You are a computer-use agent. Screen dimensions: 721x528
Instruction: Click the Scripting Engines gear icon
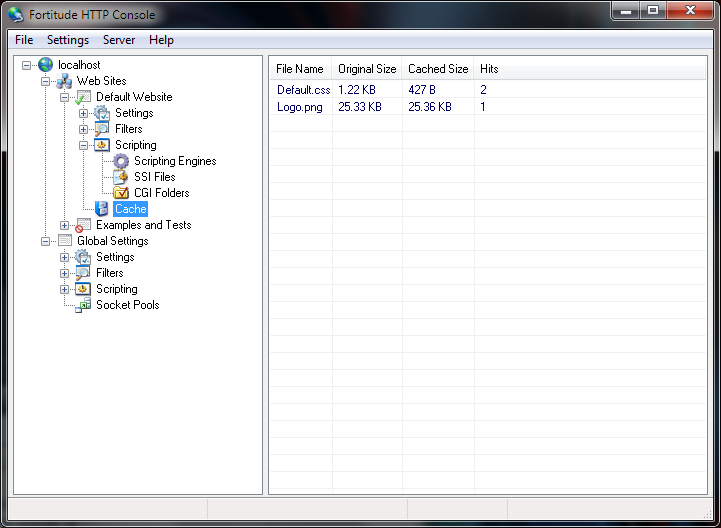(121, 161)
